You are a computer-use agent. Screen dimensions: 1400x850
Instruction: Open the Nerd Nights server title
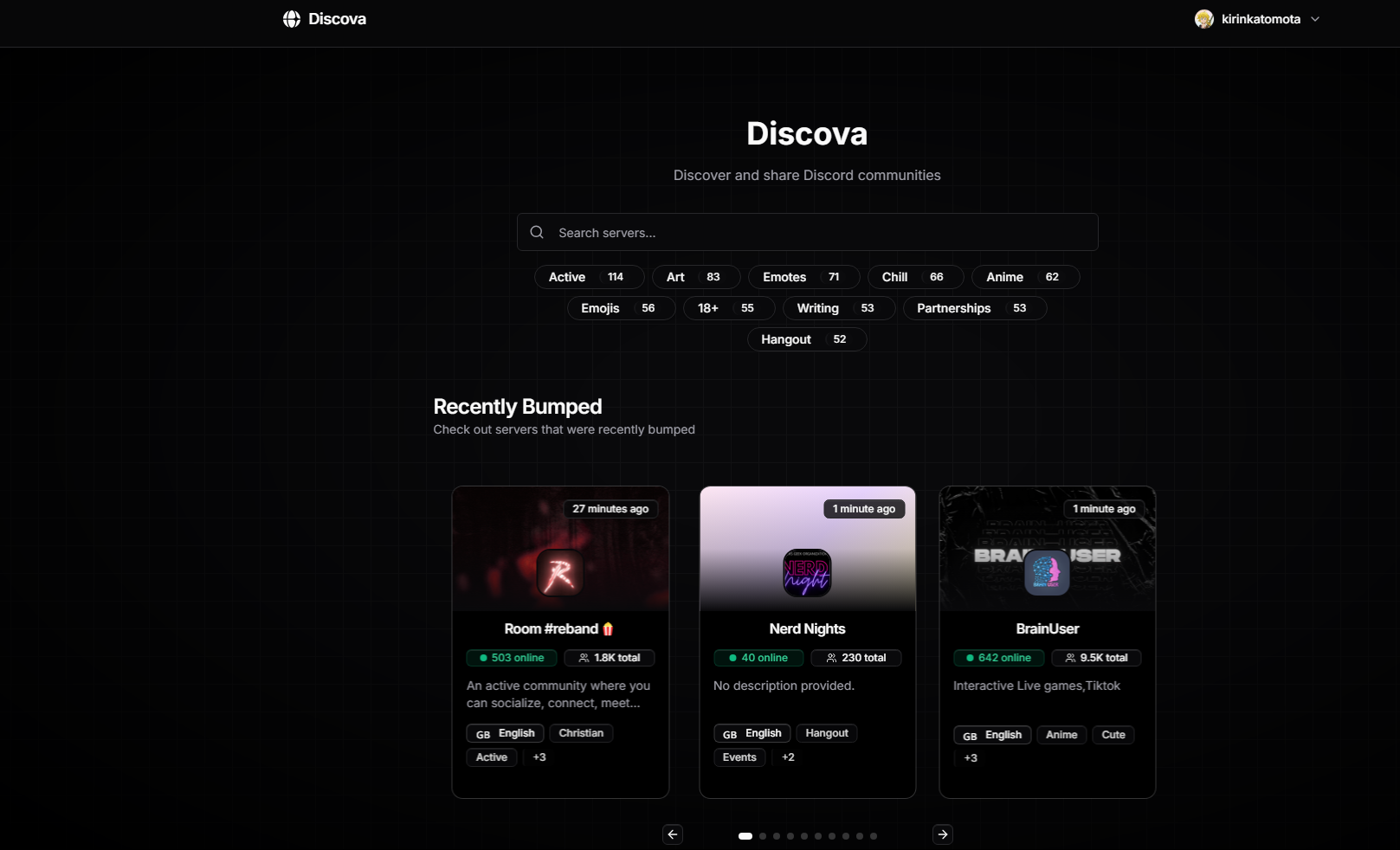tap(807, 628)
